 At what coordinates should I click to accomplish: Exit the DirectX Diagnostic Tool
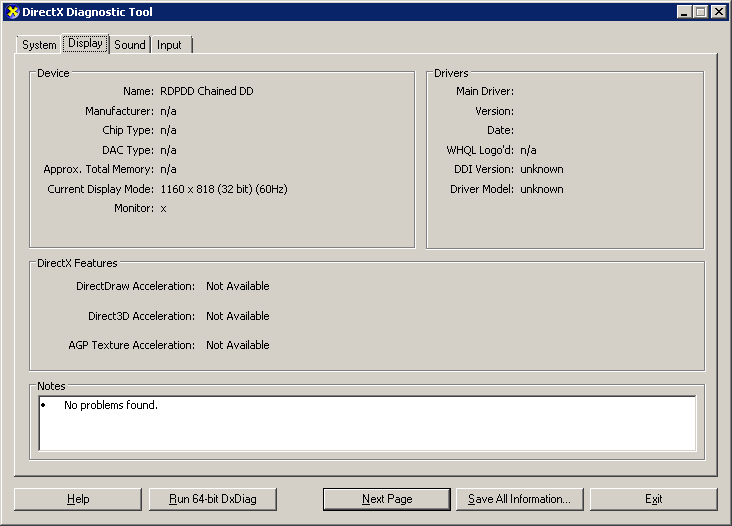coord(653,499)
